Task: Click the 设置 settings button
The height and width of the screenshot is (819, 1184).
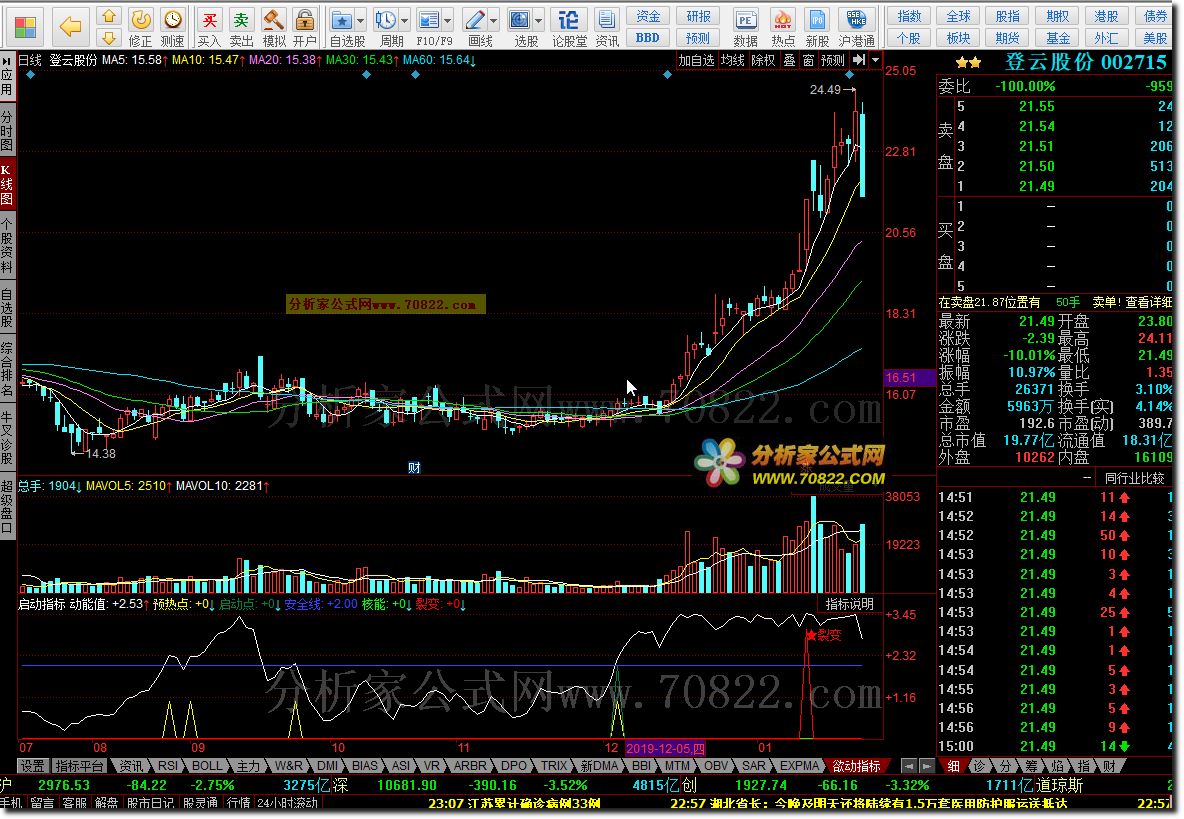Action: 32,765
